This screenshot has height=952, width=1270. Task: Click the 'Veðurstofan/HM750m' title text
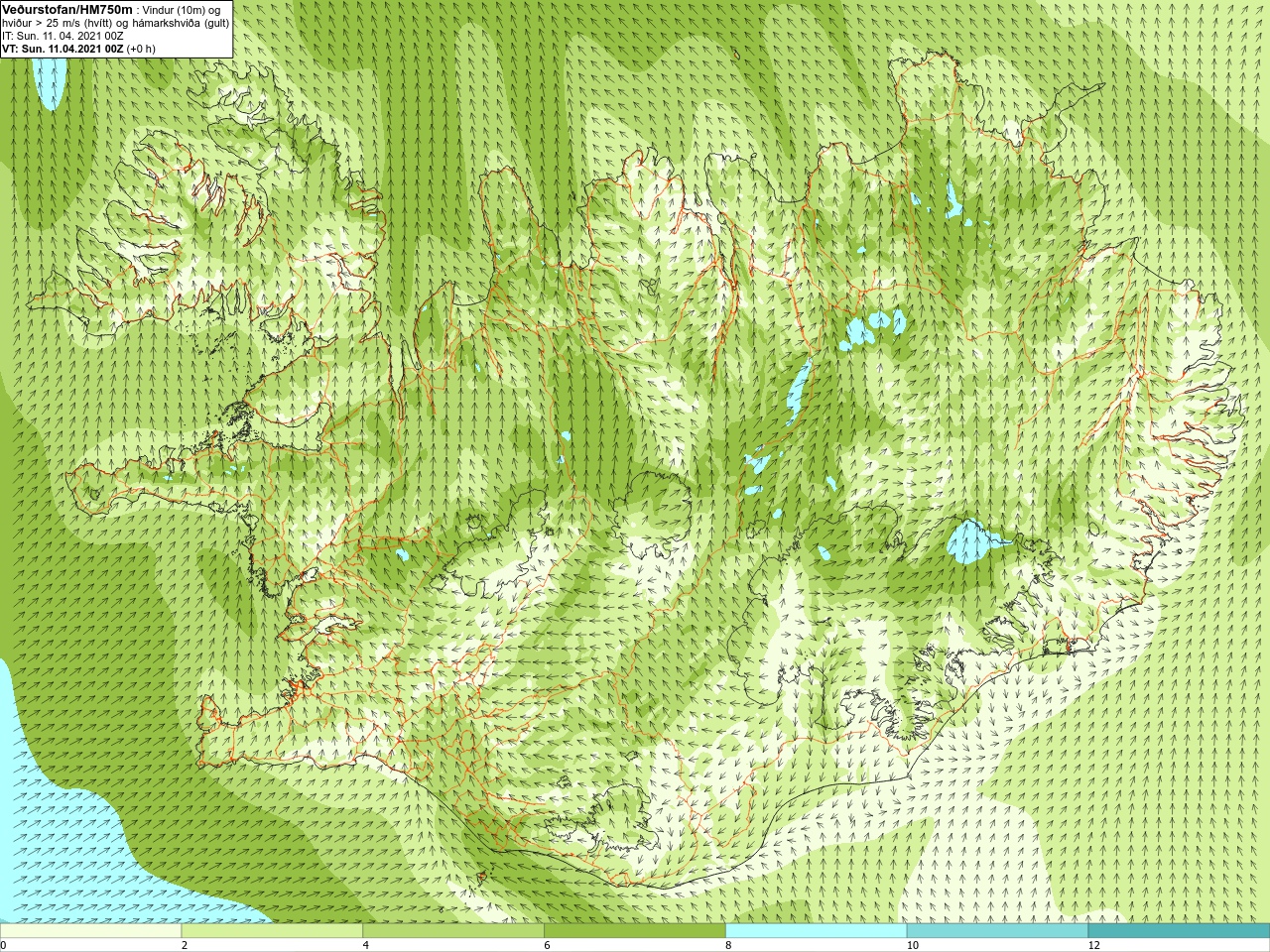(x=67, y=9)
